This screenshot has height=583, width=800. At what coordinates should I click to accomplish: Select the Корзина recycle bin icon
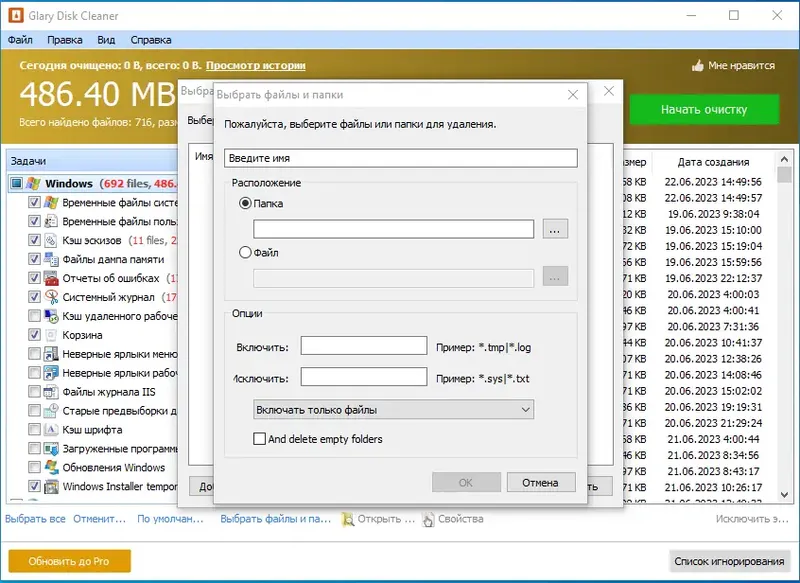51,335
